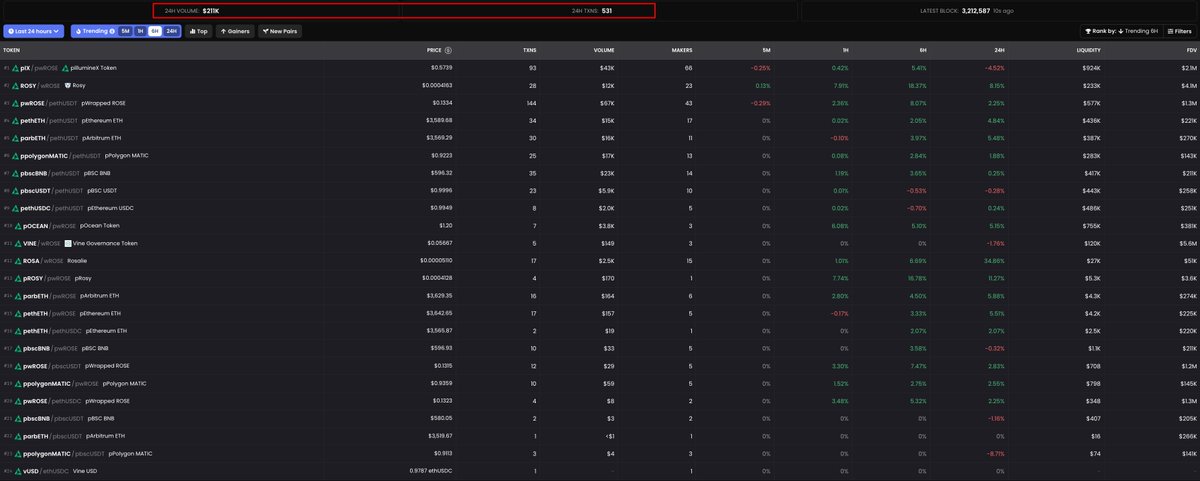The width and height of the screenshot is (1200, 481).
Task: Click pIX price value $0.5739
Action: click(440, 68)
